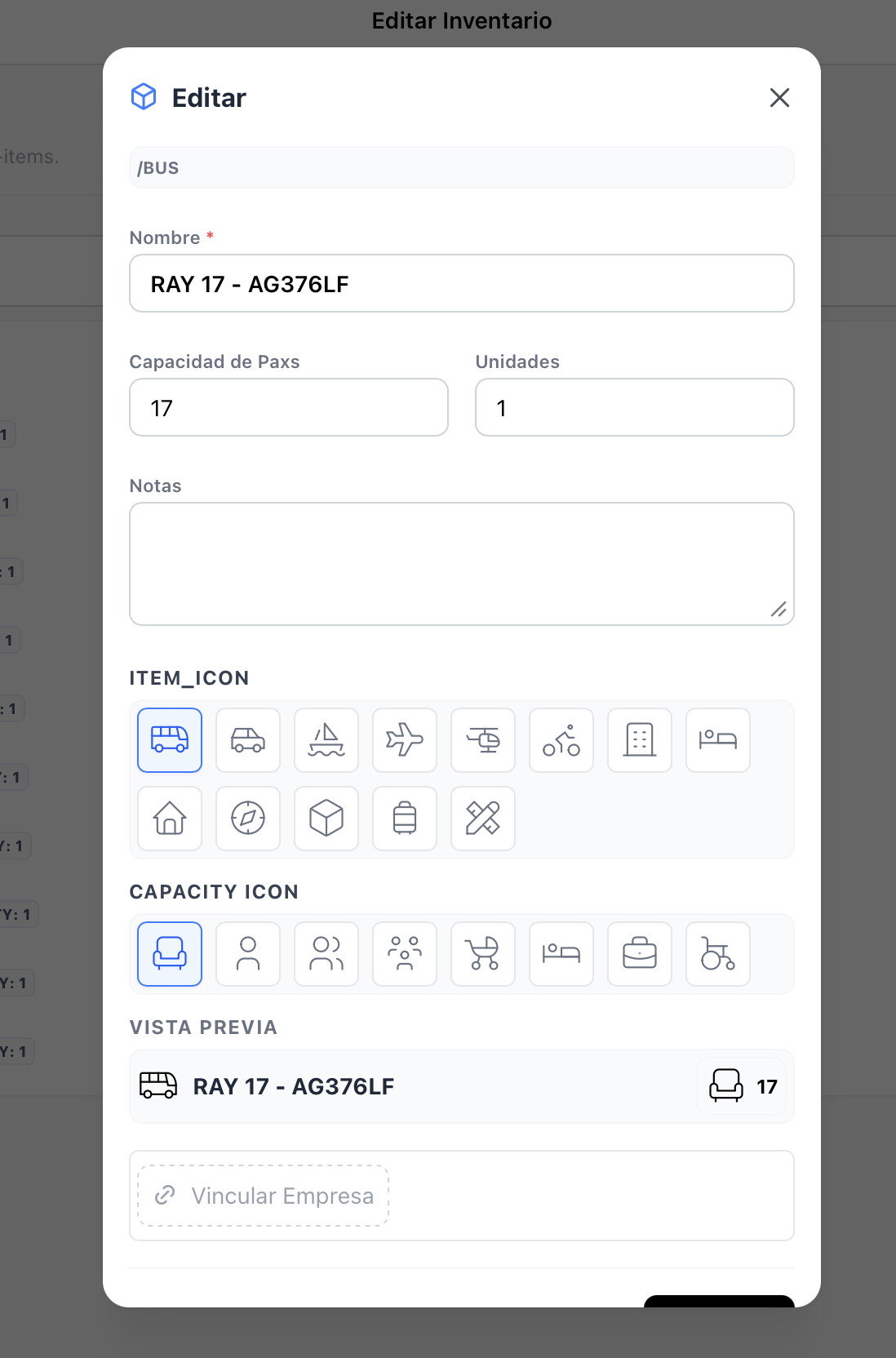Choose the luggage item icon
Screen dimensions: 896x1358
pos(405,819)
